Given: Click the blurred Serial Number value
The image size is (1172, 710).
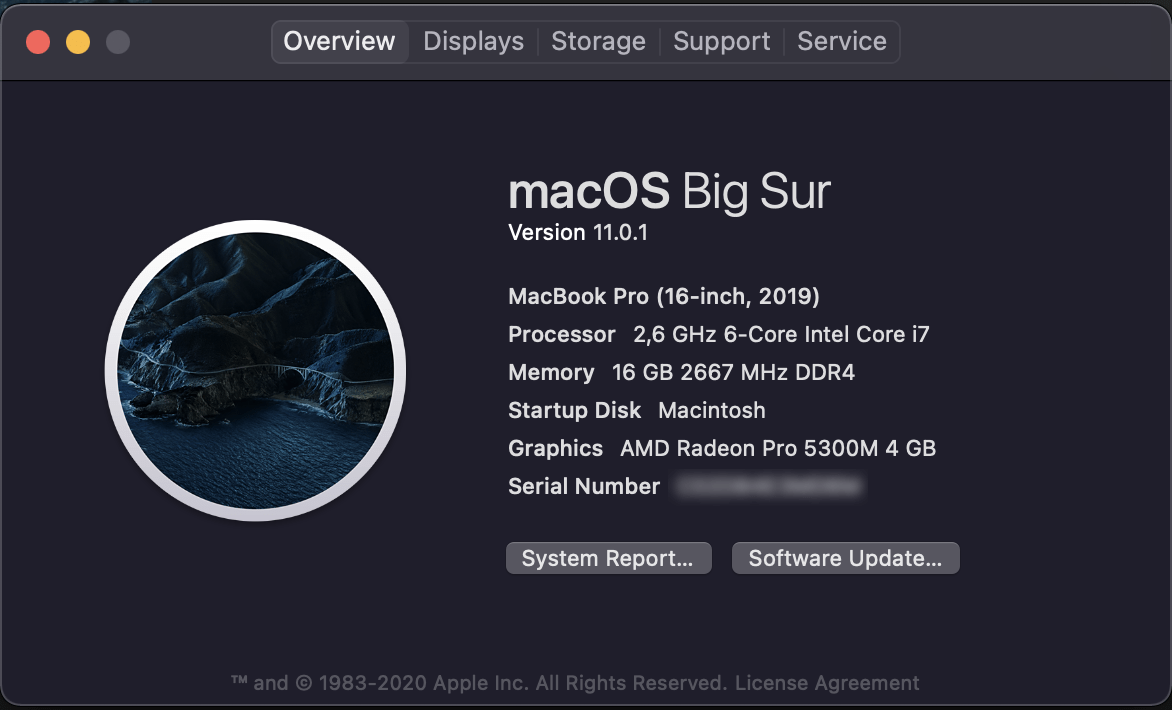Looking at the screenshot, I should point(768,487).
